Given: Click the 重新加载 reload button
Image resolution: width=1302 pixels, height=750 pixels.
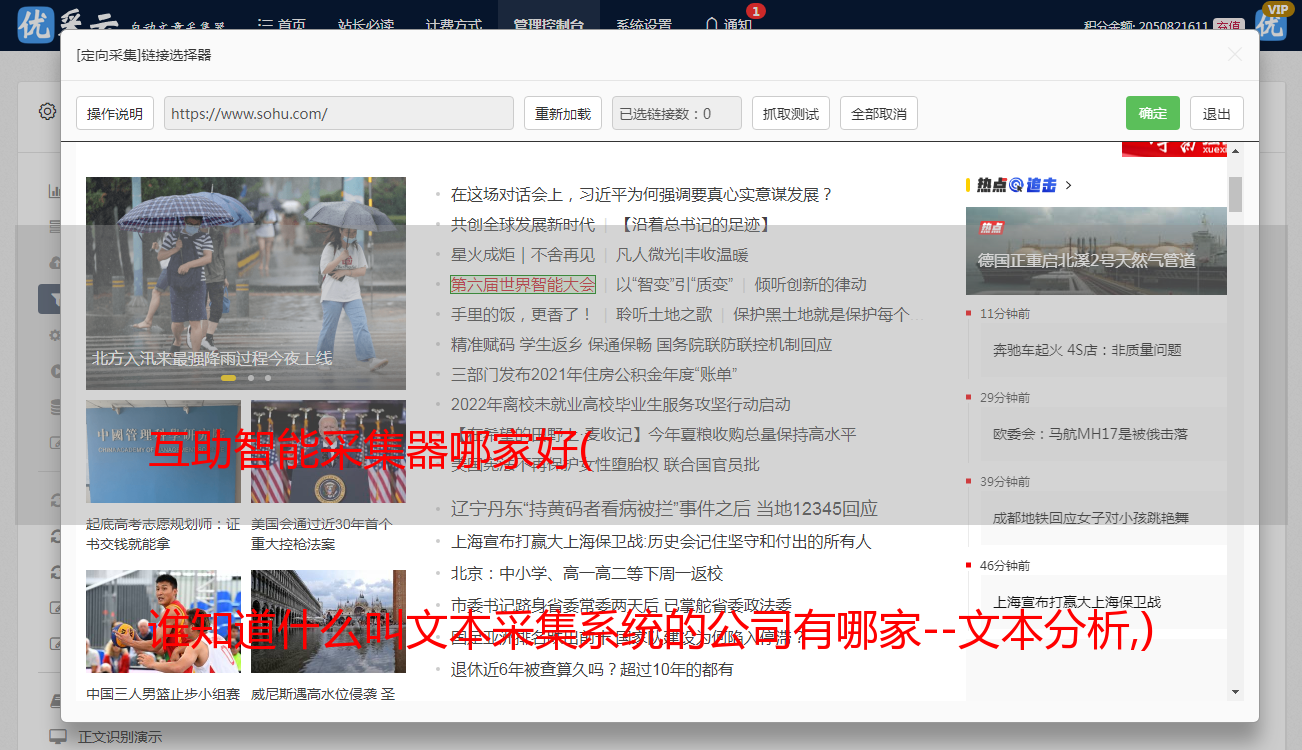Looking at the screenshot, I should 562,114.
